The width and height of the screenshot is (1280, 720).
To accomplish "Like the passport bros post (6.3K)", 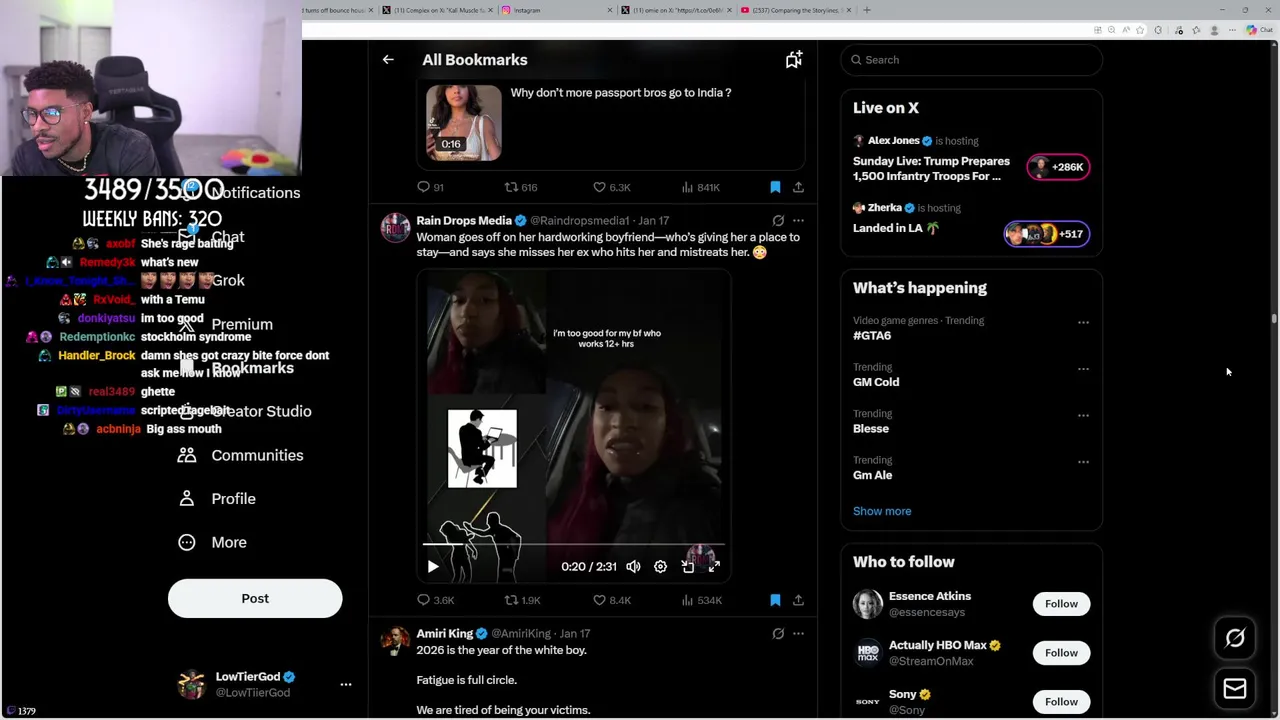I will (x=611, y=187).
